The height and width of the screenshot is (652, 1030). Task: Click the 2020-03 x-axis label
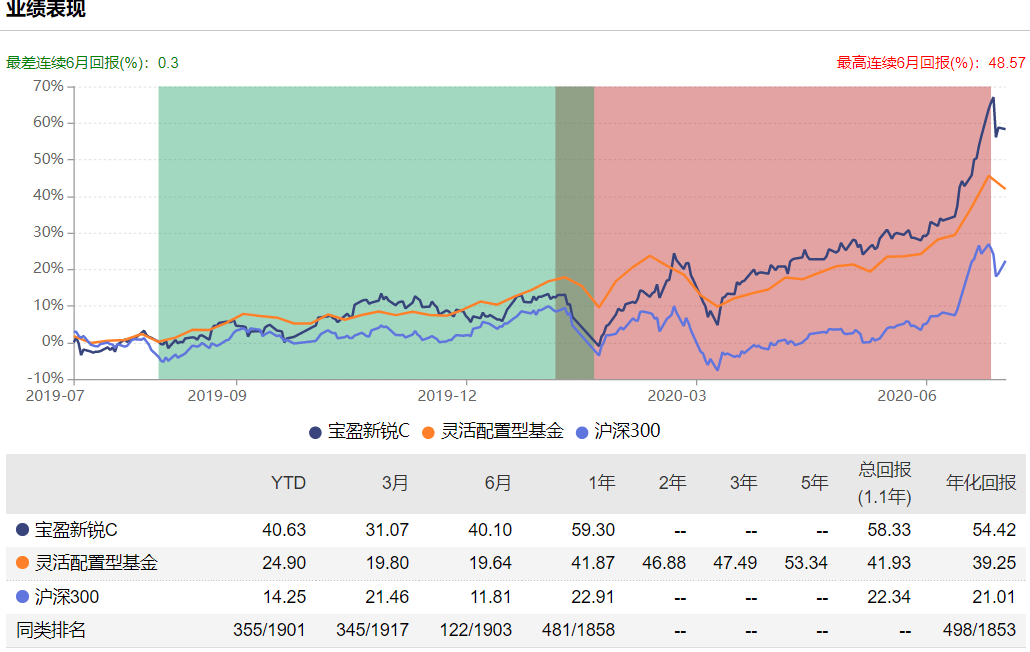pyautogui.click(x=677, y=396)
